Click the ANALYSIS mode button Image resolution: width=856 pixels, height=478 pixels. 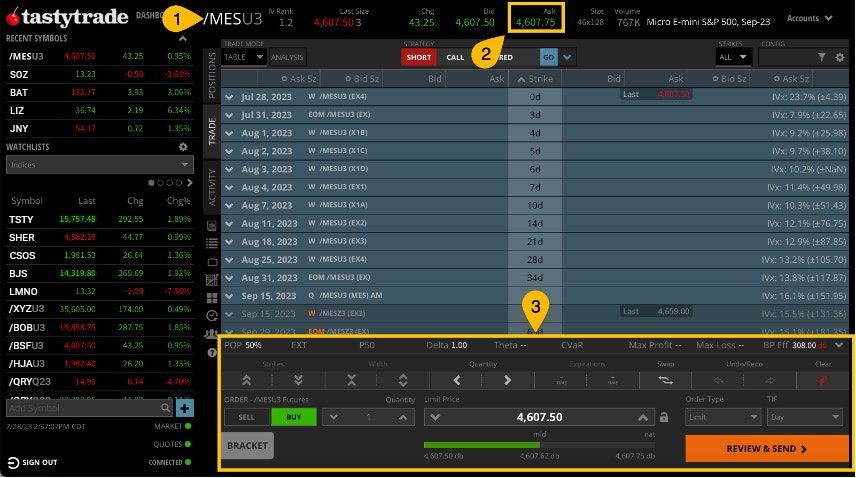point(287,57)
